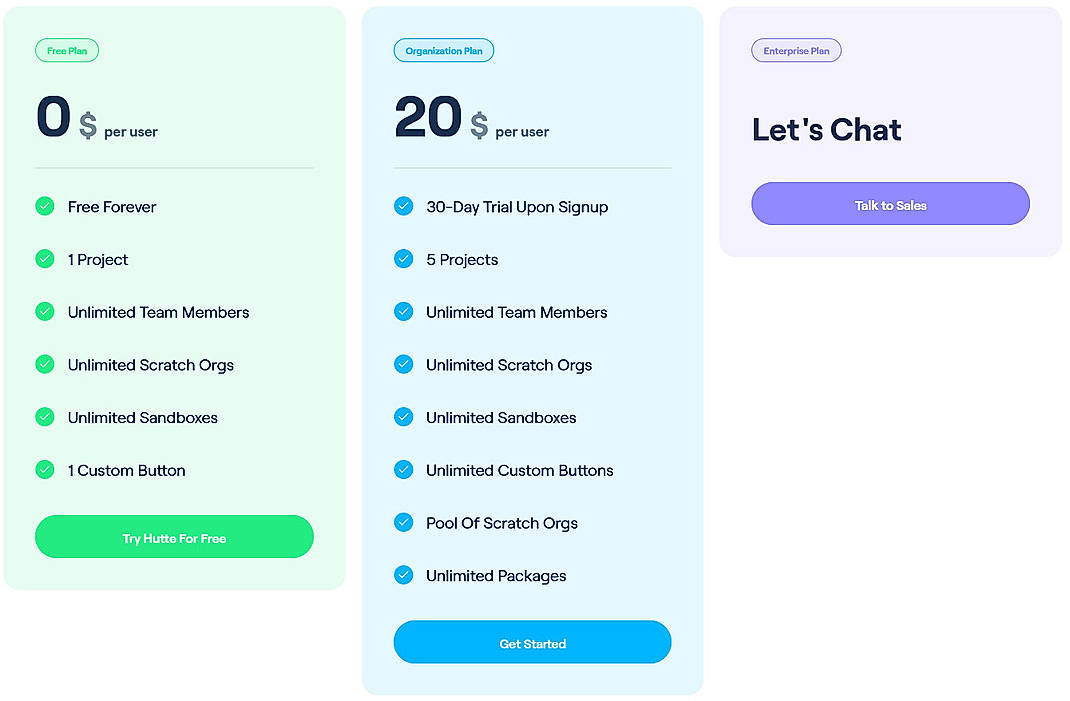1070x701 pixels.
Task: Click the checkmark next to Pool Of Scratch Orgs
Action: [x=403, y=522]
